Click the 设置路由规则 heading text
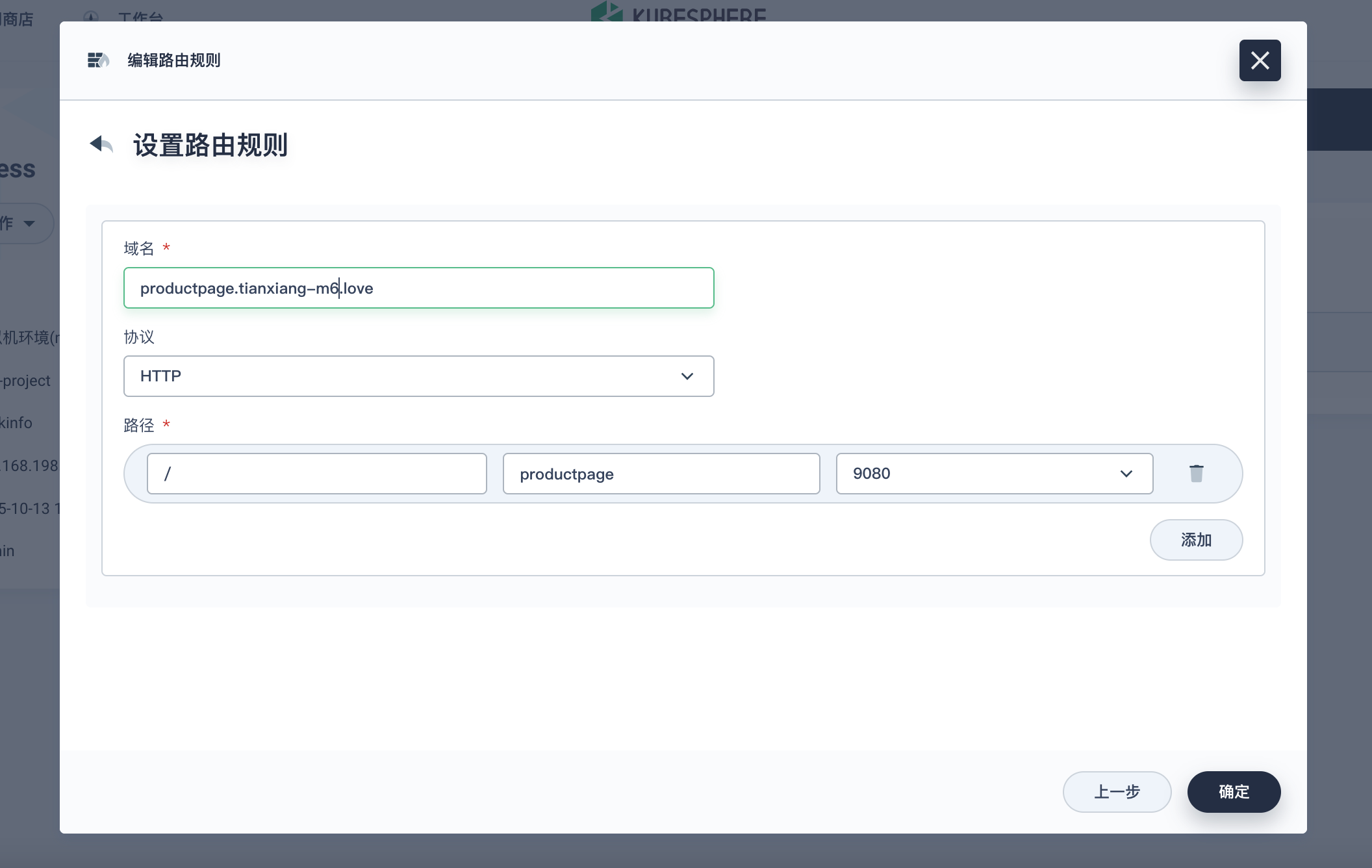1372x868 pixels. pyautogui.click(x=210, y=144)
